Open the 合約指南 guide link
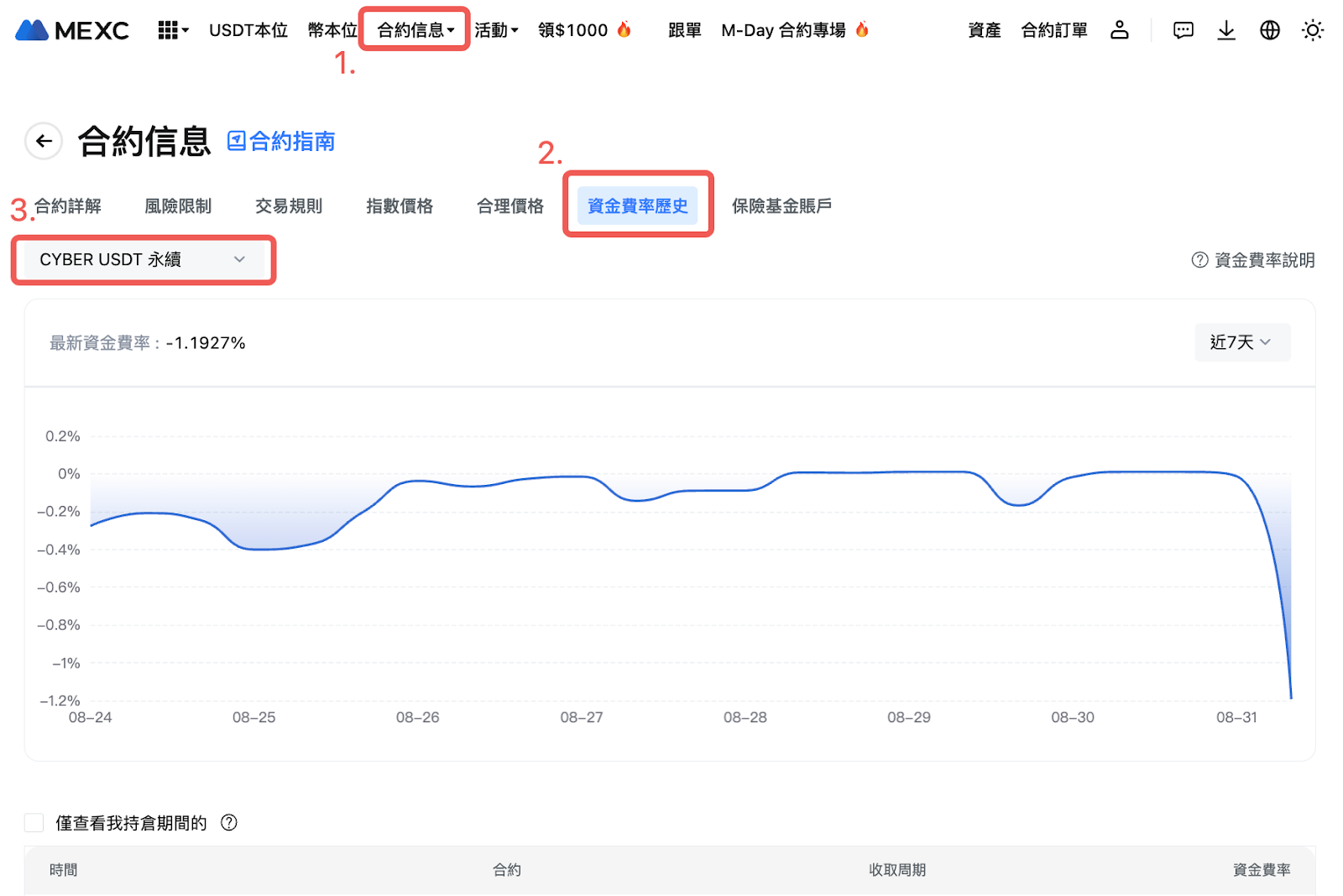 (x=281, y=141)
